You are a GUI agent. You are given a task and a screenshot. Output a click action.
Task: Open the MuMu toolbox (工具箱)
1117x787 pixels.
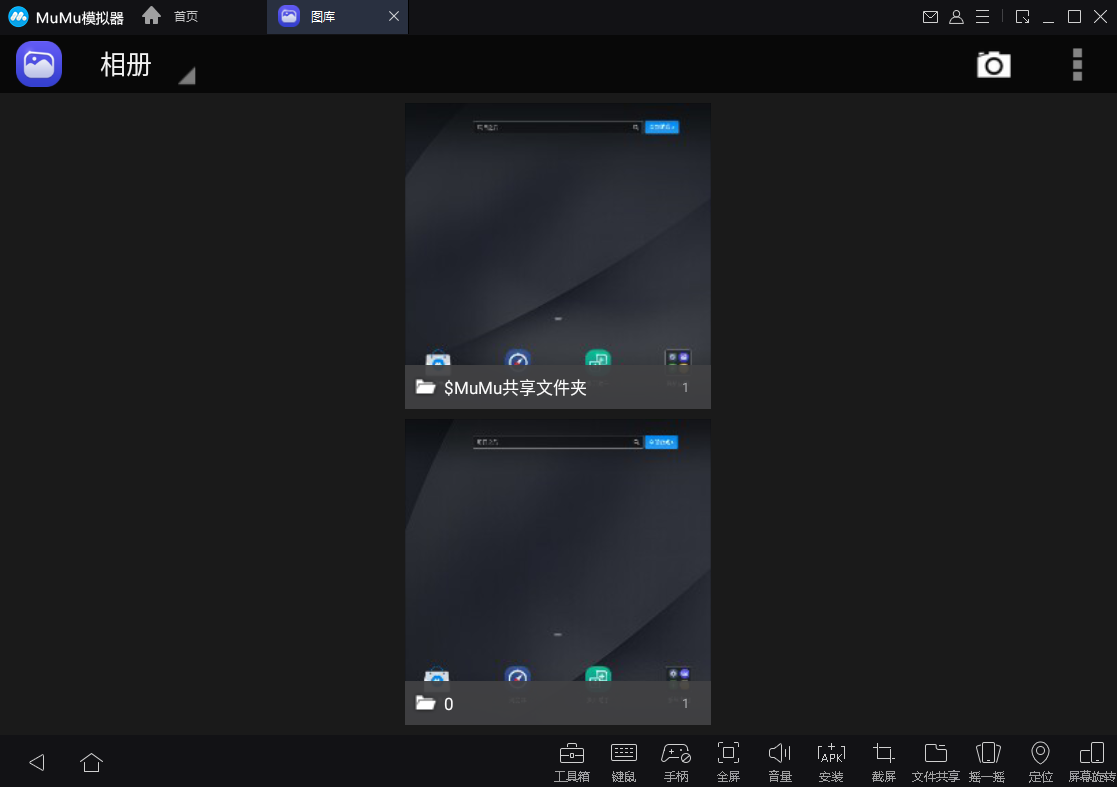(571, 761)
